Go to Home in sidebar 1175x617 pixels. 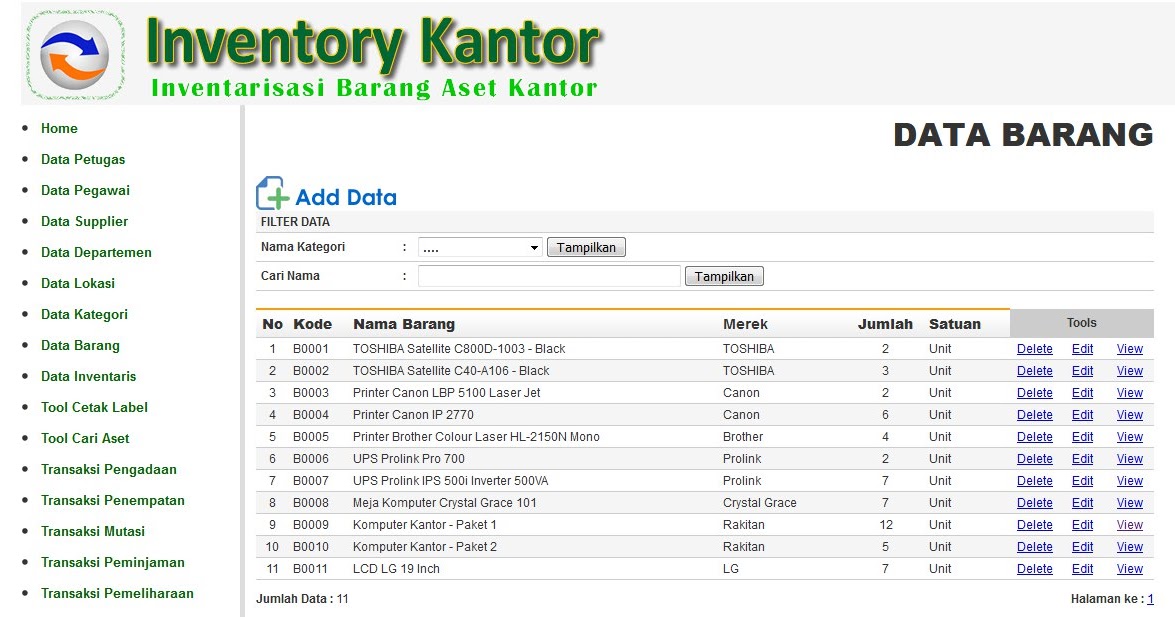(x=59, y=128)
